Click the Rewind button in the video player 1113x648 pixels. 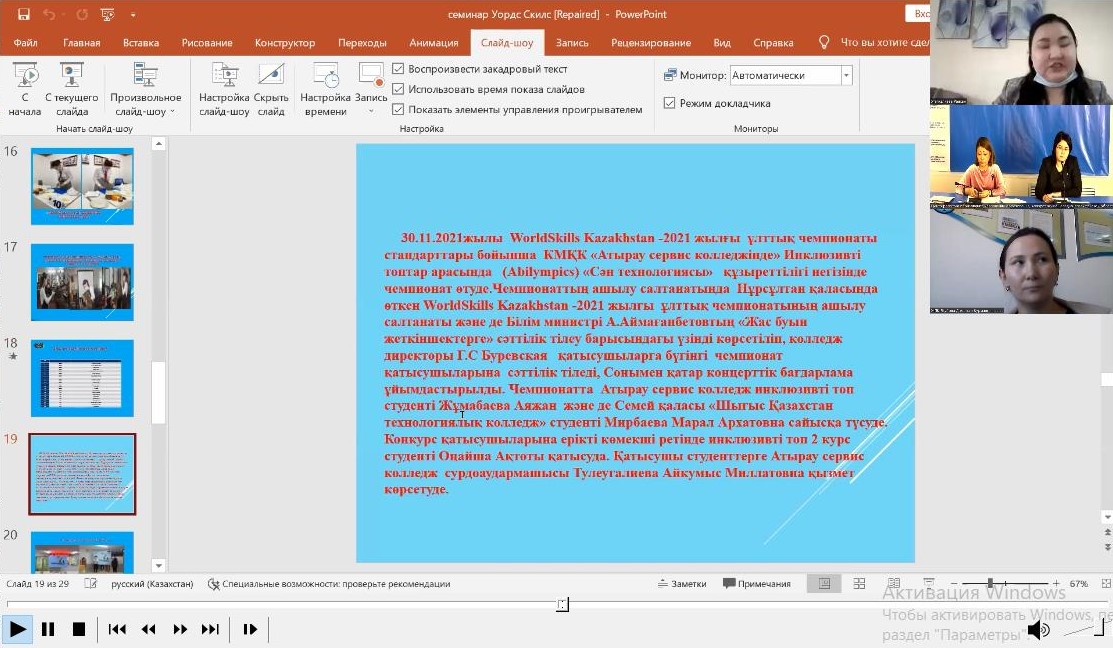(x=148, y=629)
